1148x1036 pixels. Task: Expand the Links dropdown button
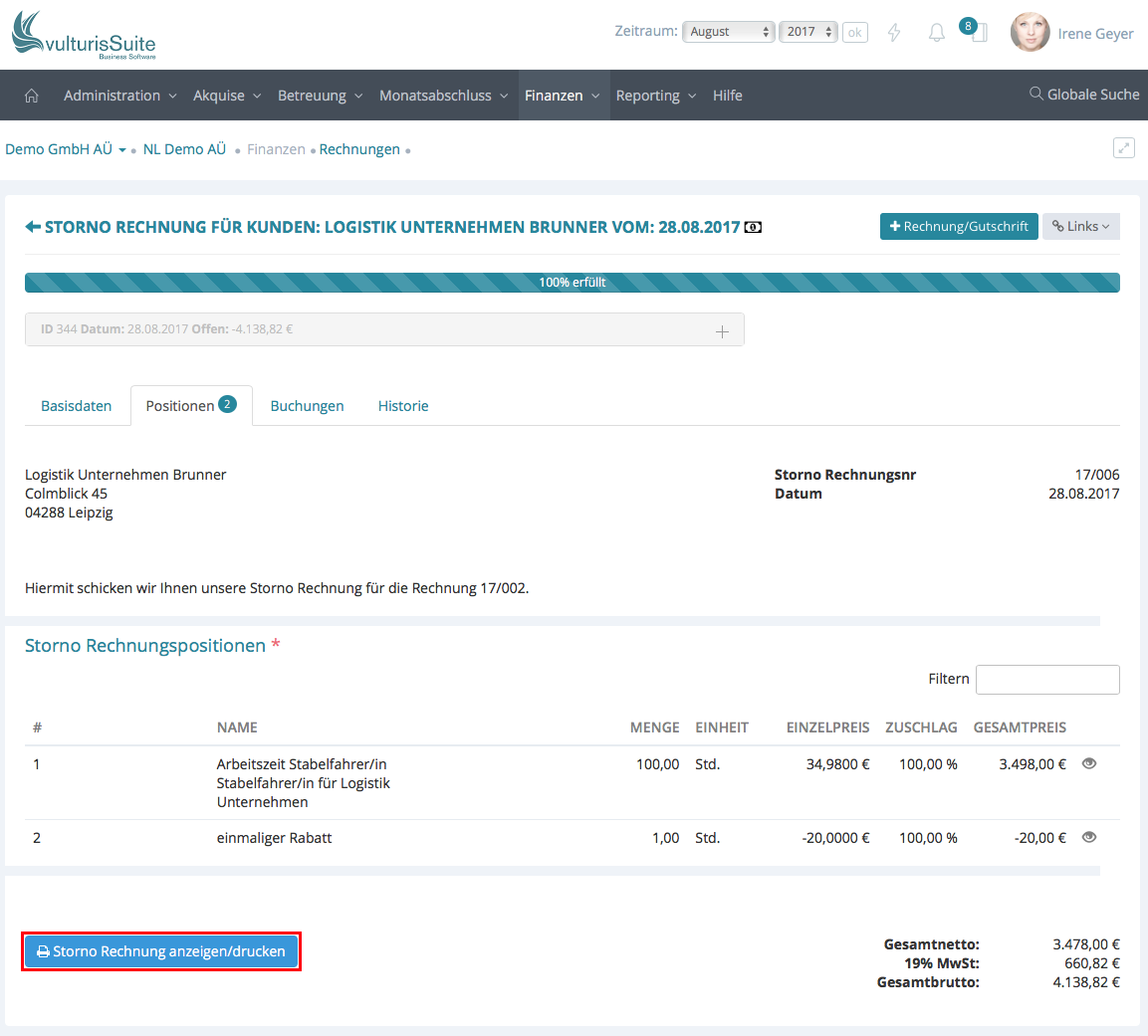tap(1080, 226)
